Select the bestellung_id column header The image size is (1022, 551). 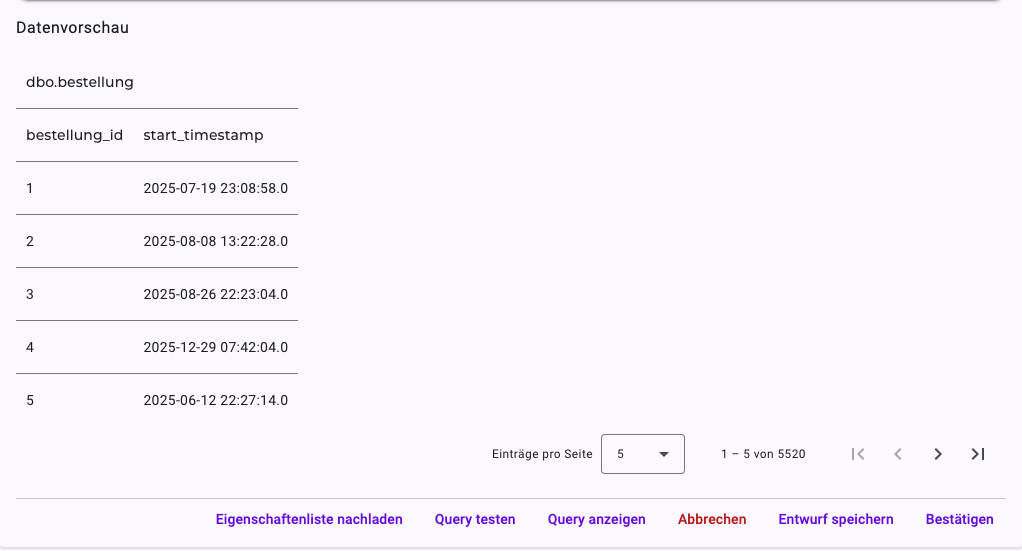coord(74,135)
